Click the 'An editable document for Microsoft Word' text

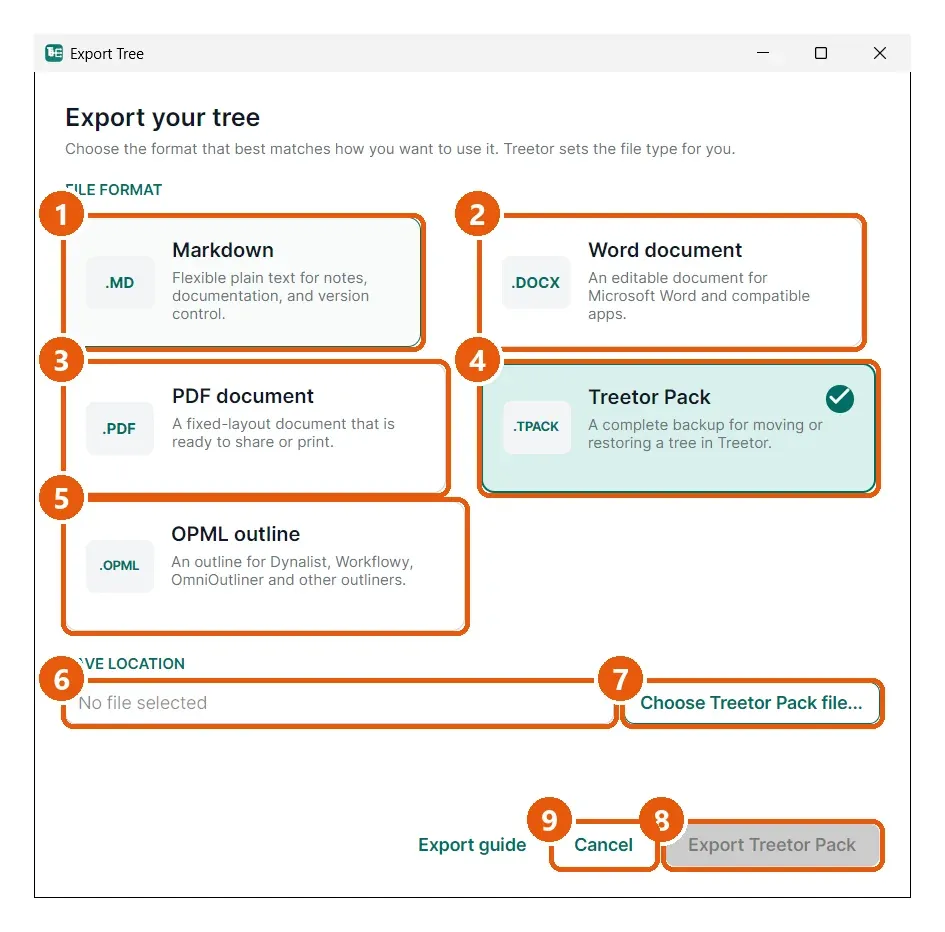699,296
